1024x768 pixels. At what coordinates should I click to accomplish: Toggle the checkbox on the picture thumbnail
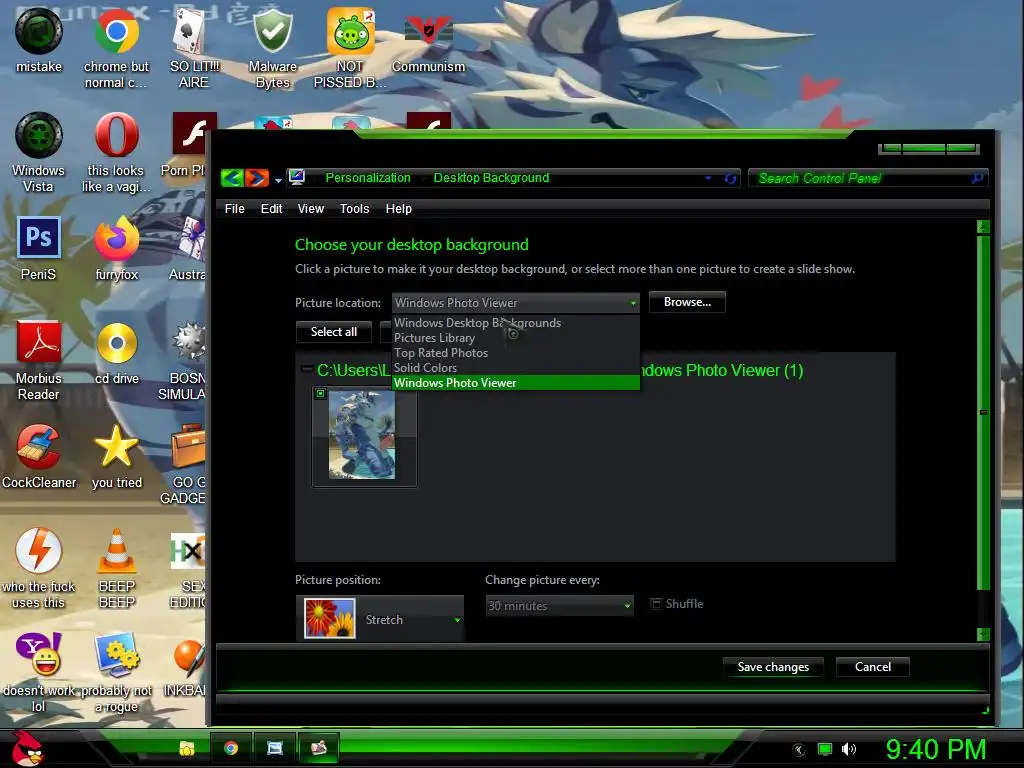coord(321,393)
